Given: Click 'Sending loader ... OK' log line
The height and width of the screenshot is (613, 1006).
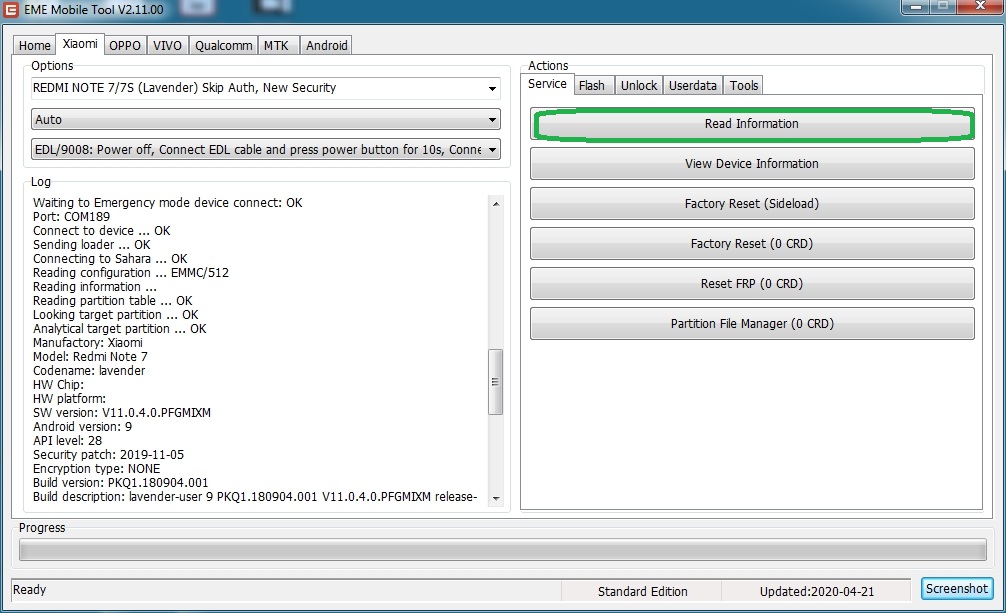Looking at the screenshot, I should 92,245.
